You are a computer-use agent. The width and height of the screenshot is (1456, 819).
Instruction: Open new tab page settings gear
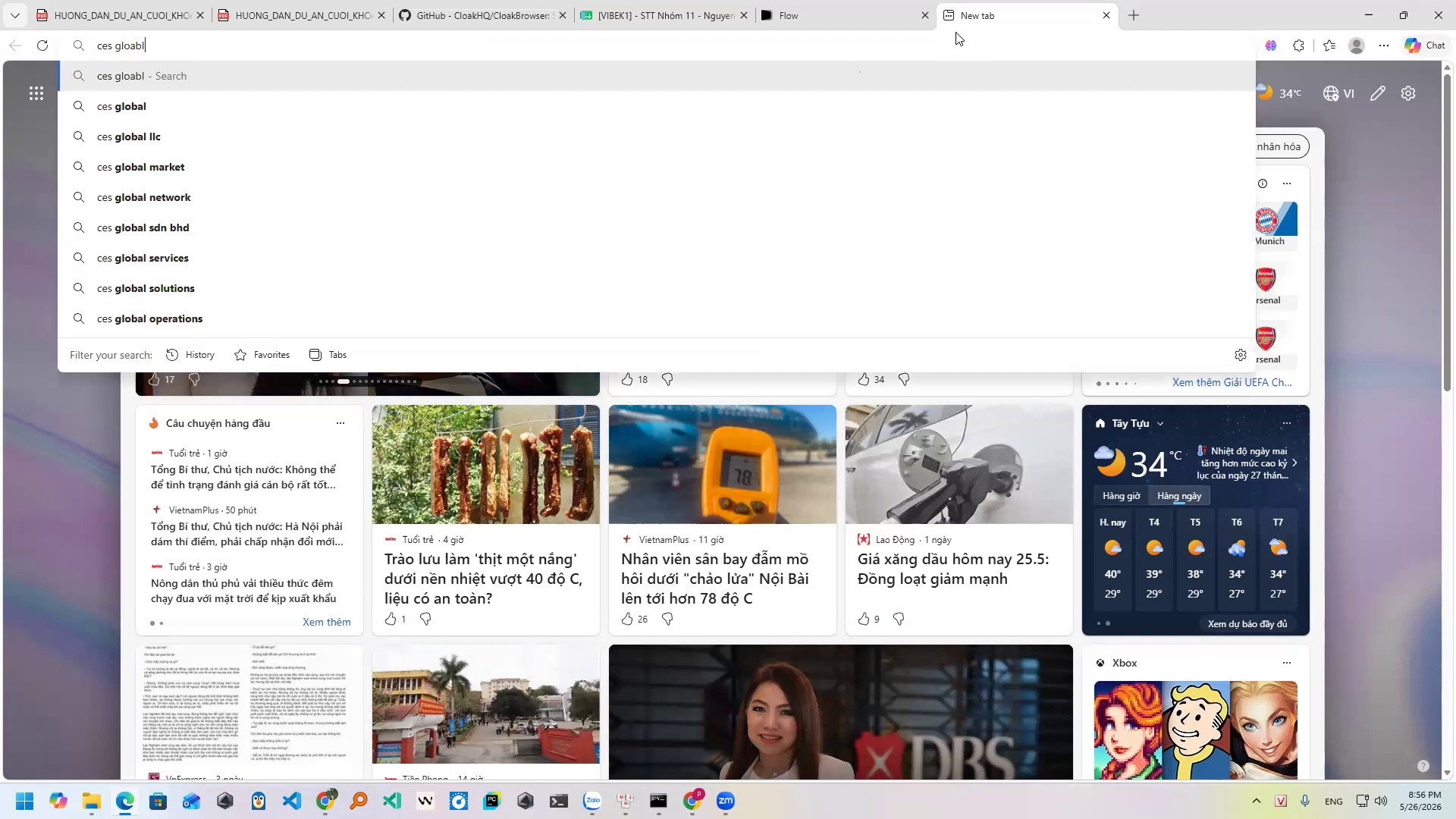1408,93
